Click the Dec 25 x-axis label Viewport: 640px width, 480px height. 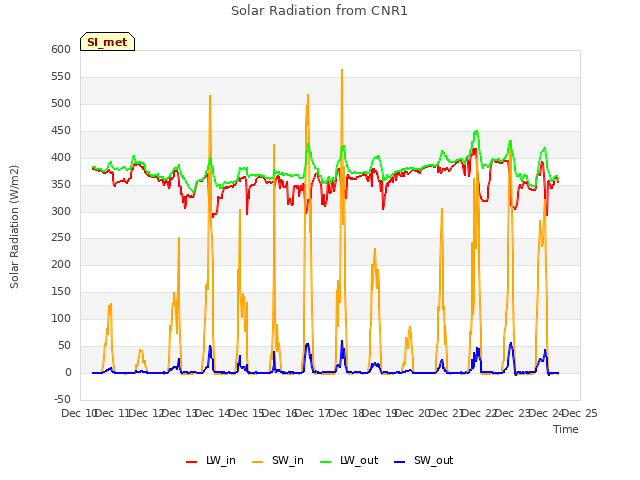(580, 413)
